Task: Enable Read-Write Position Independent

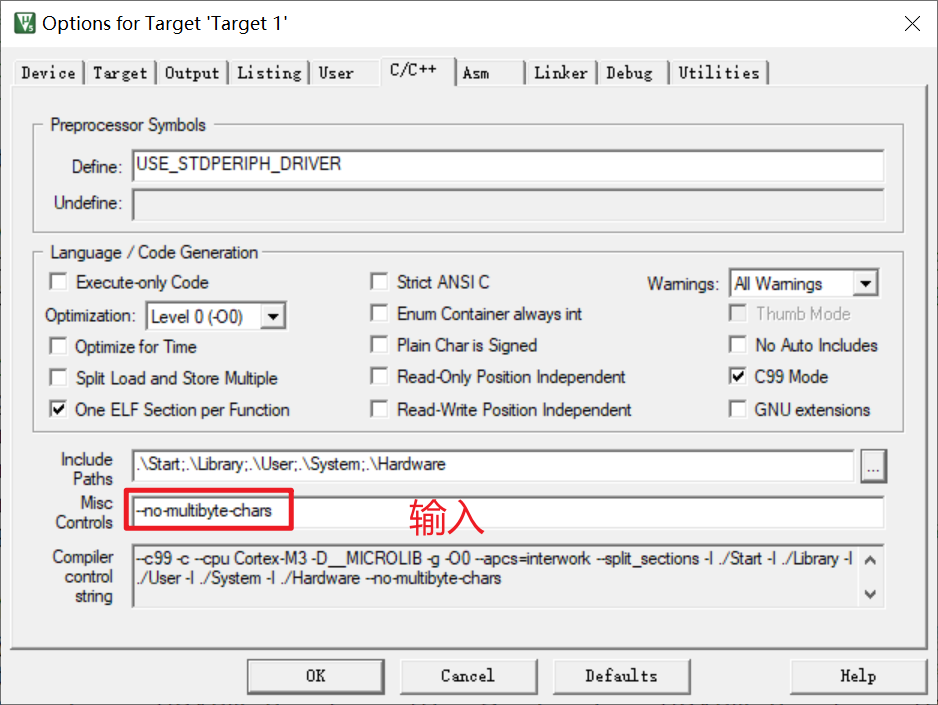Action: (x=379, y=410)
